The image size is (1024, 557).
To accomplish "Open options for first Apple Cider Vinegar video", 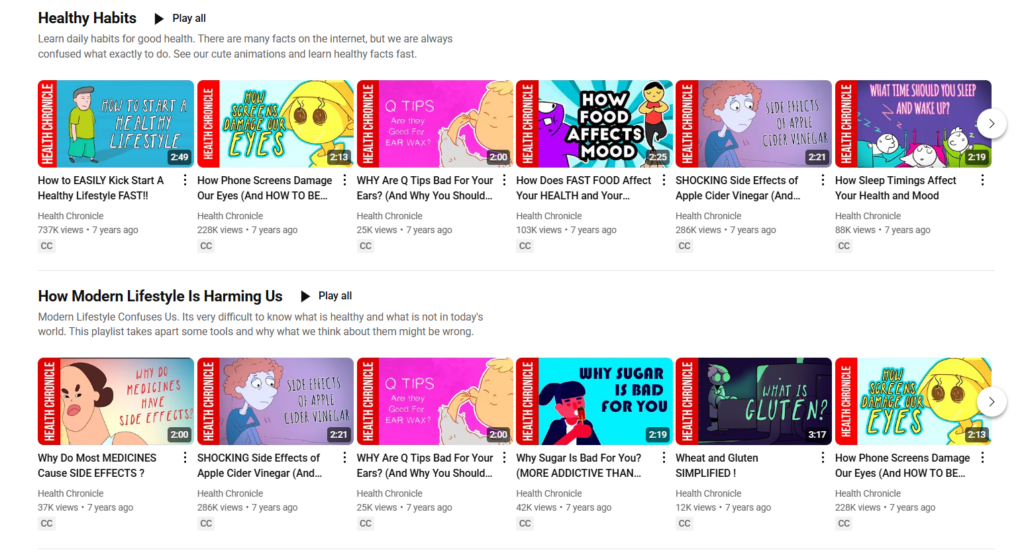I will [x=823, y=180].
